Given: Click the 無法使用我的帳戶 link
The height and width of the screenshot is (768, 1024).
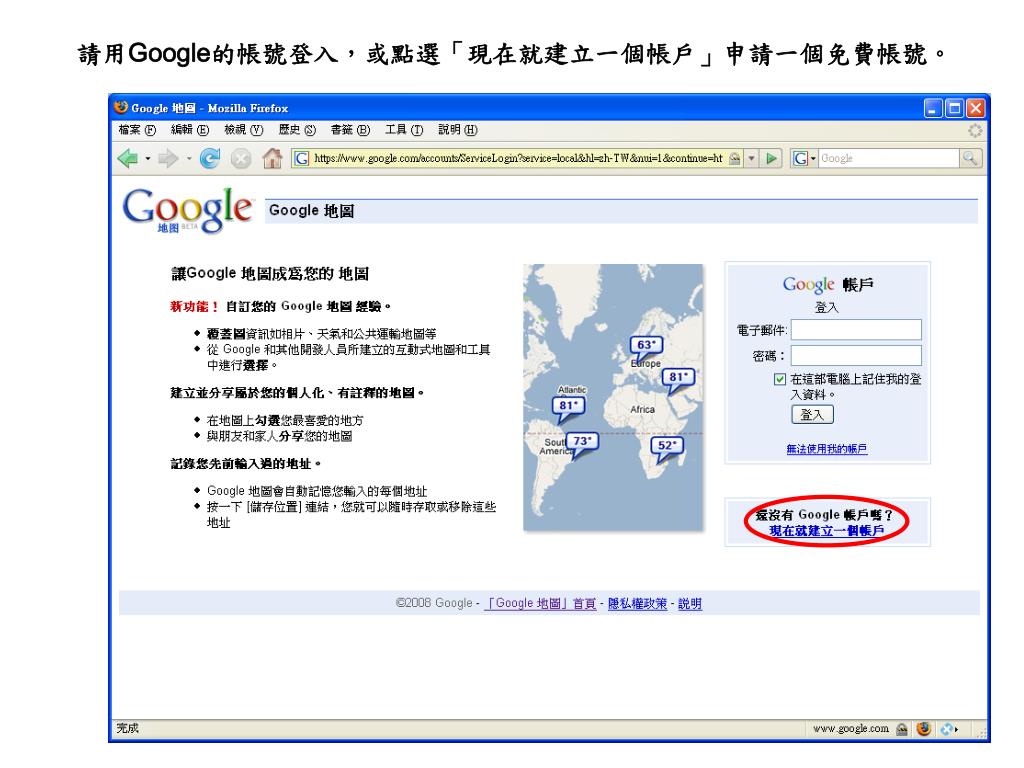Looking at the screenshot, I should (x=827, y=449).
